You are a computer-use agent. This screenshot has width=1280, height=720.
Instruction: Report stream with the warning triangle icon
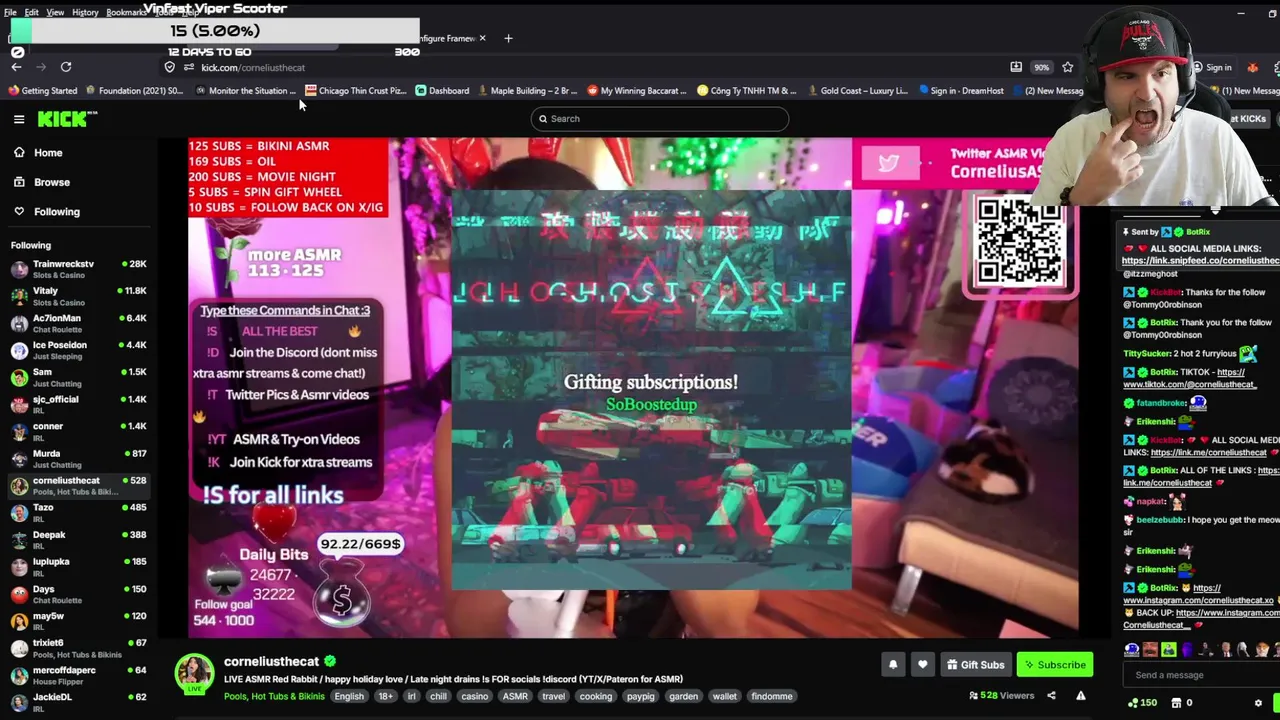1081,696
